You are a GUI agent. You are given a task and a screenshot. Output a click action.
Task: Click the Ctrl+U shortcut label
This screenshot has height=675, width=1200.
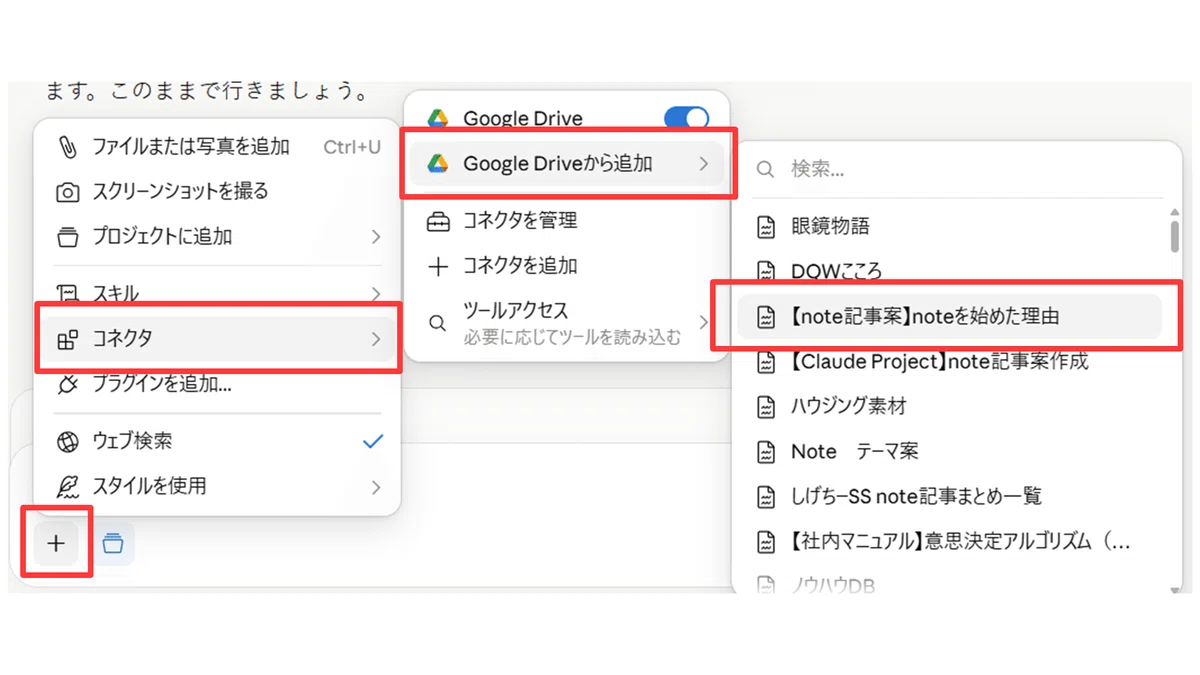click(352, 147)
